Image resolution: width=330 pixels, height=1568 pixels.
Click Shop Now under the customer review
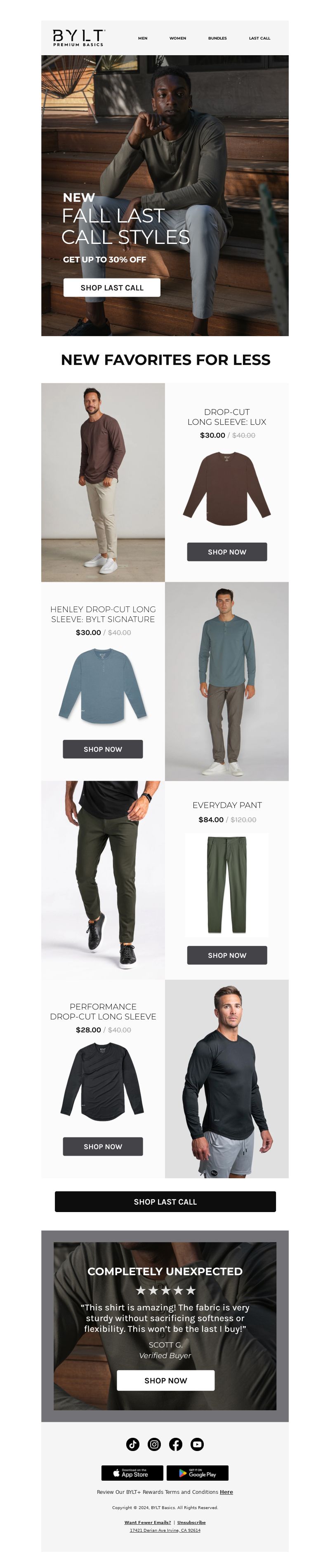point(165,1380)
